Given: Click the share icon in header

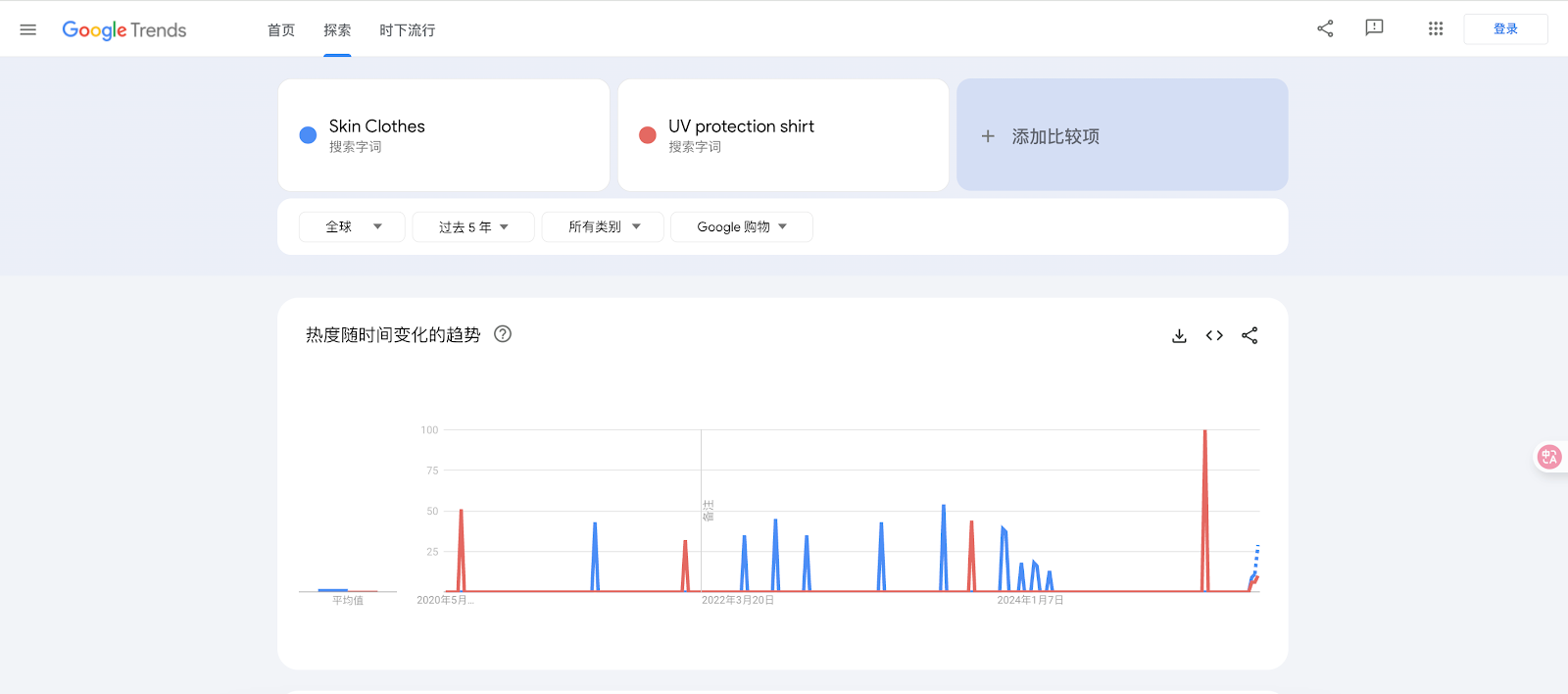Looking at the screenshot, I should pos(1325,28).
